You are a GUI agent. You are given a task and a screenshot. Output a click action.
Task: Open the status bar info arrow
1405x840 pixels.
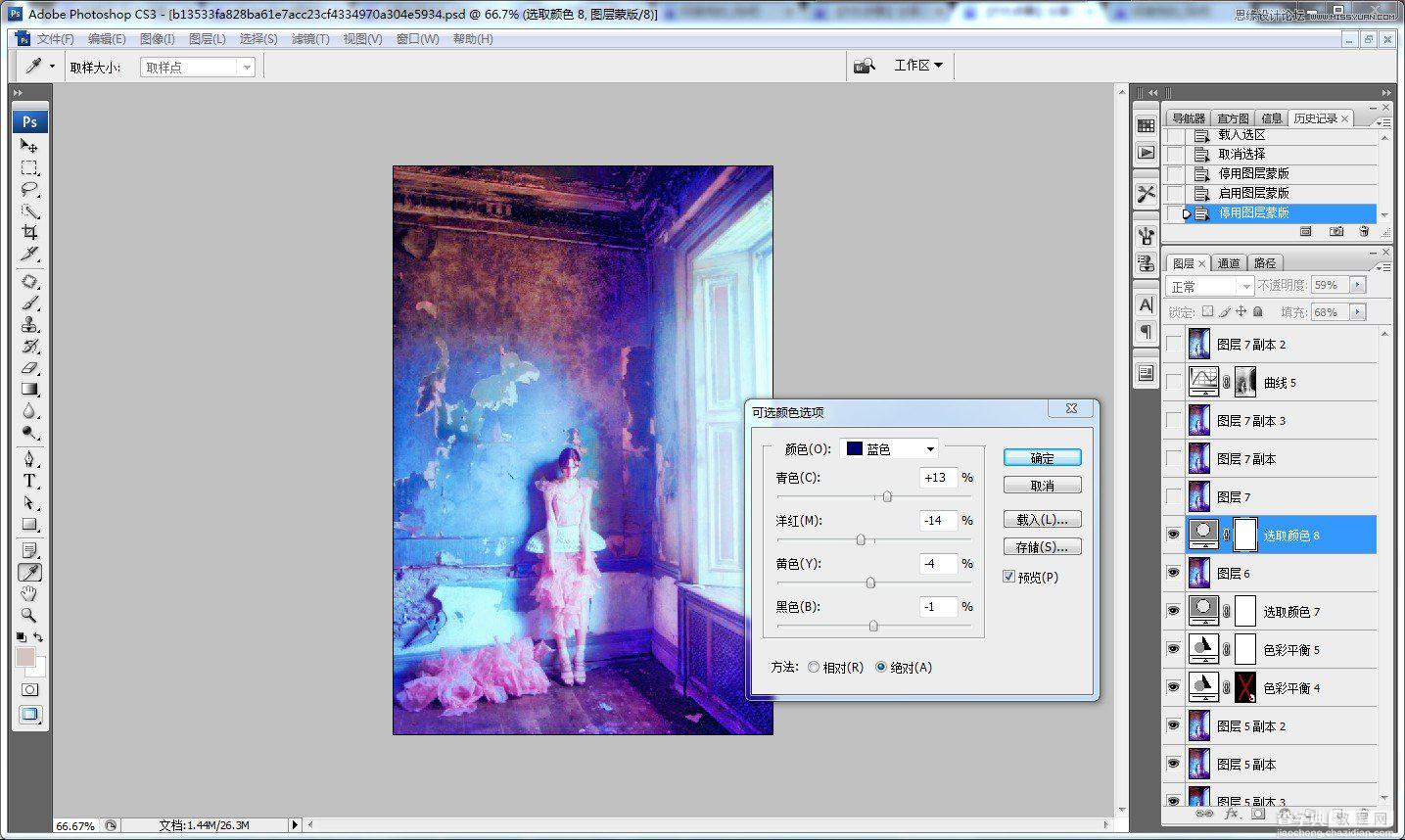pos(294,825)
